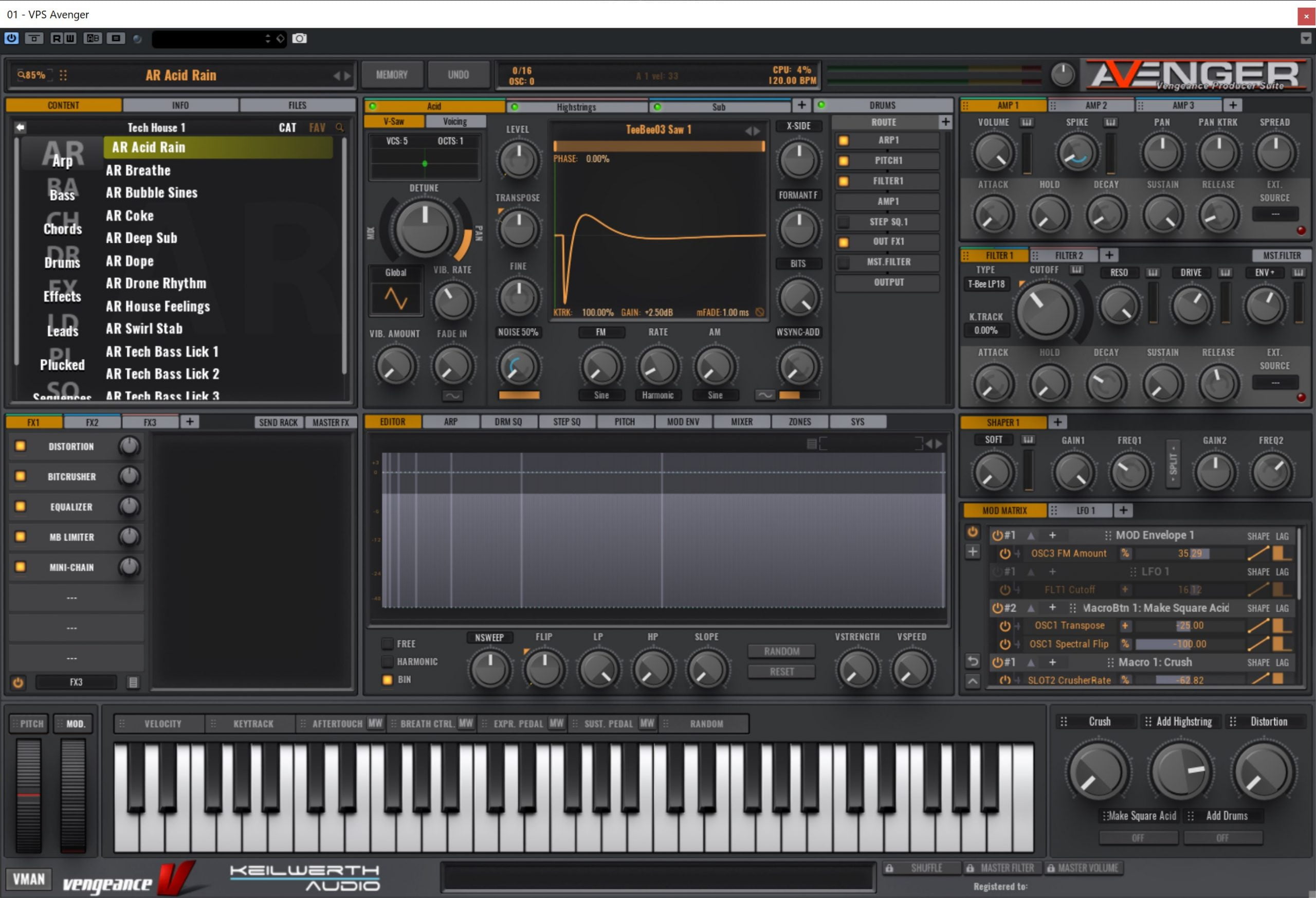Click the next waveform arrow on TeeBee03 Saw
This screenshot has width=1316, height=898.
pyautogui.click(x=757, y=130)
